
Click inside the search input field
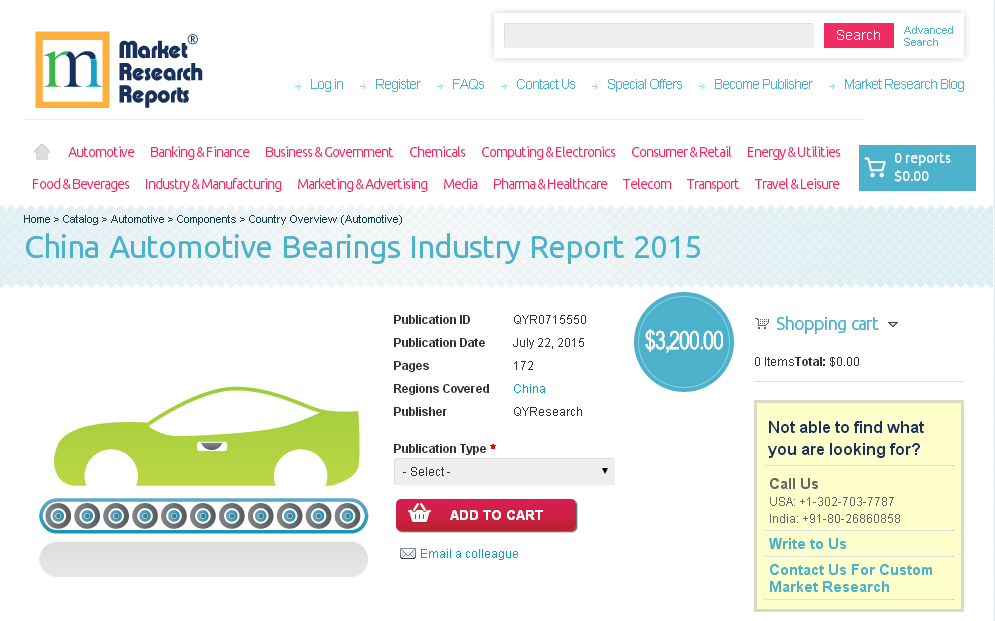tap(658, 35)
